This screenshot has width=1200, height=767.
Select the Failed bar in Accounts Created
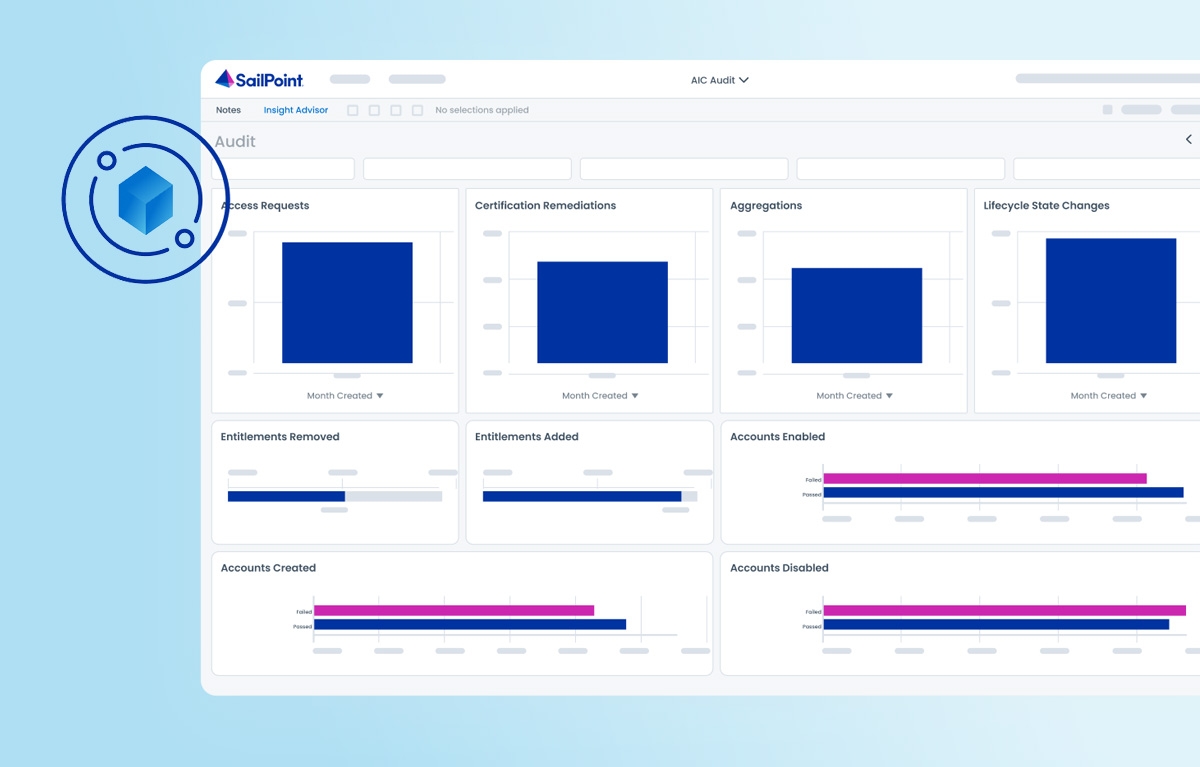[454, 610]
